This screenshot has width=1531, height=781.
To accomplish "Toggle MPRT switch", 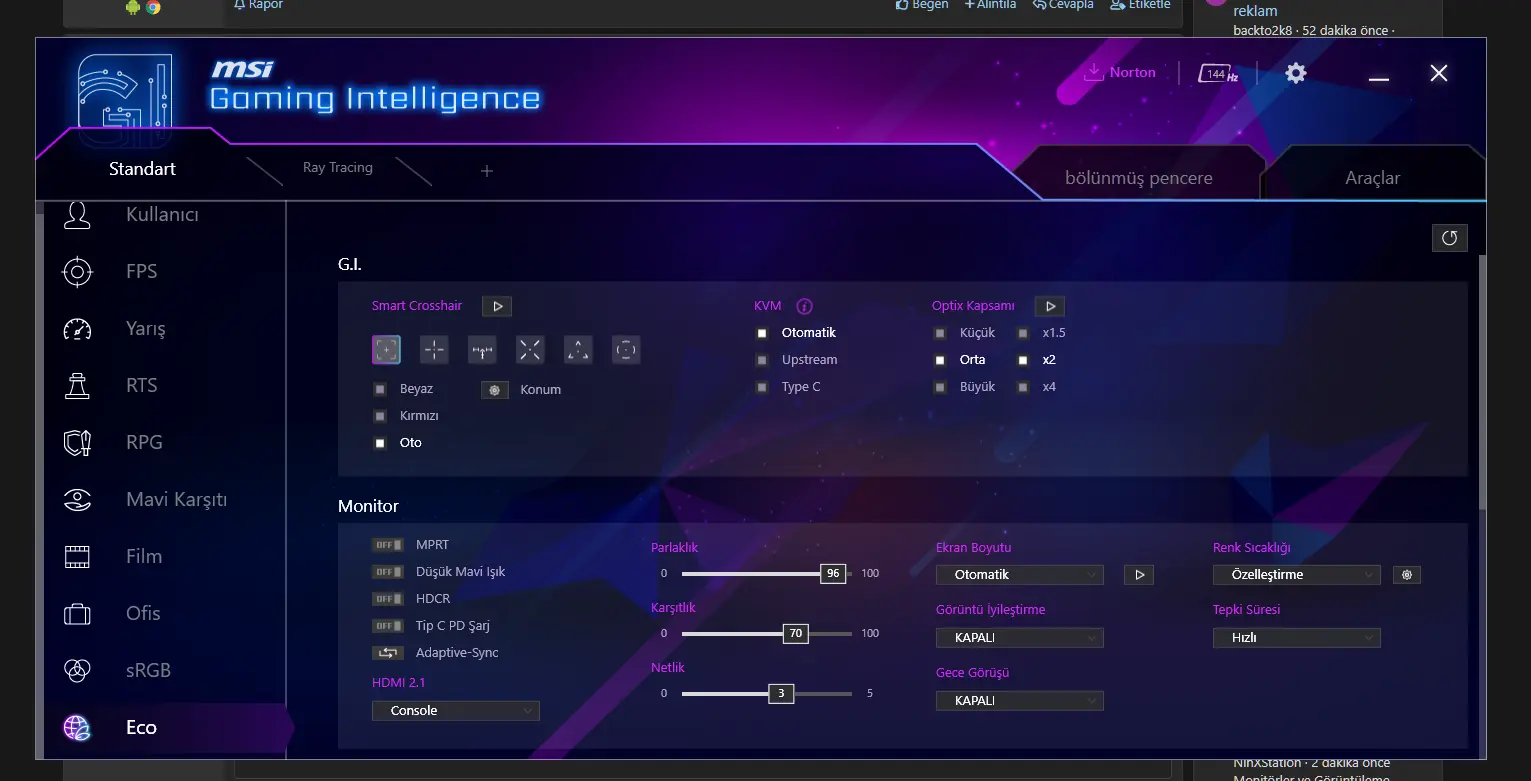I will [387, 545].
